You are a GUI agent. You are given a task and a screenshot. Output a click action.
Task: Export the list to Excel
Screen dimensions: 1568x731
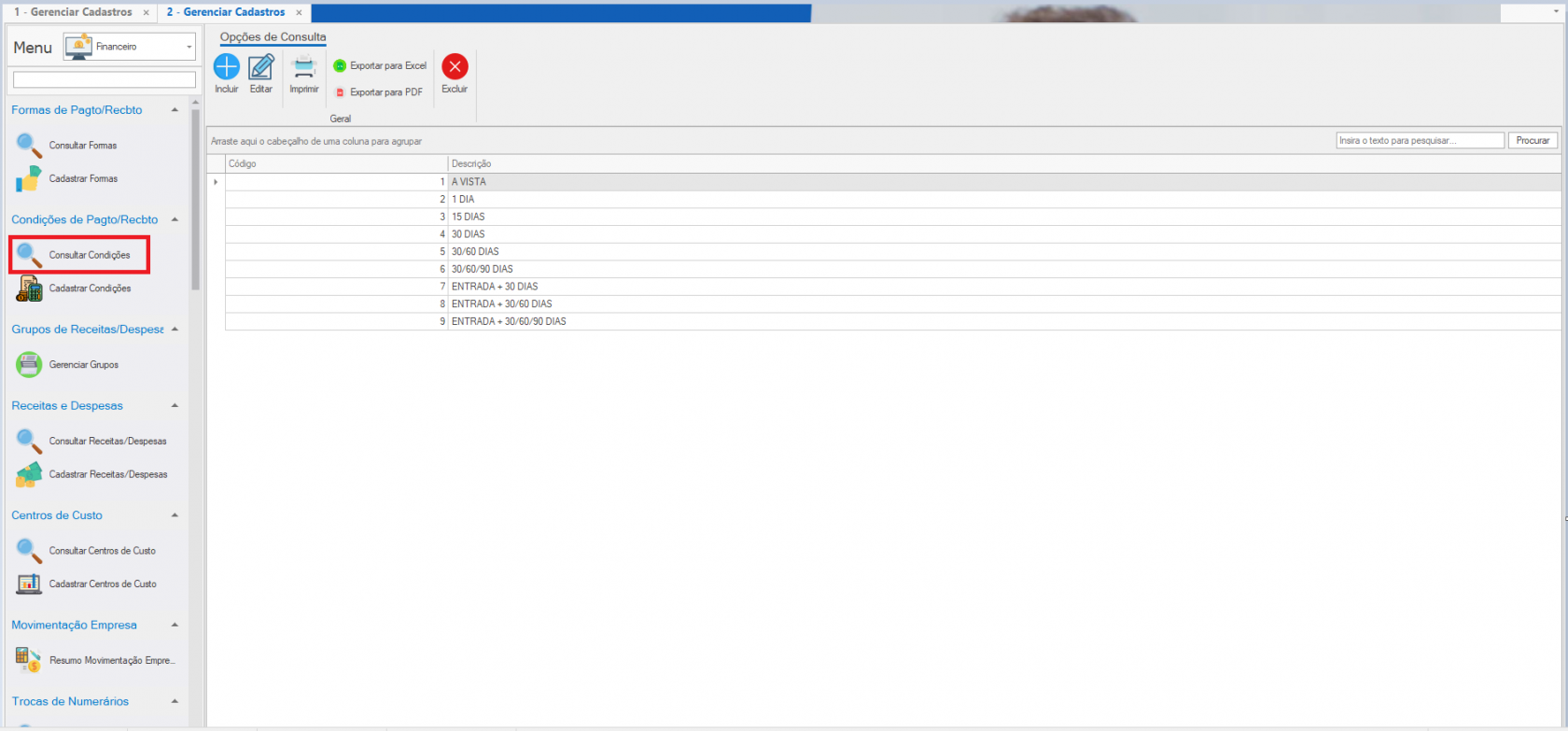click(380, 66)
